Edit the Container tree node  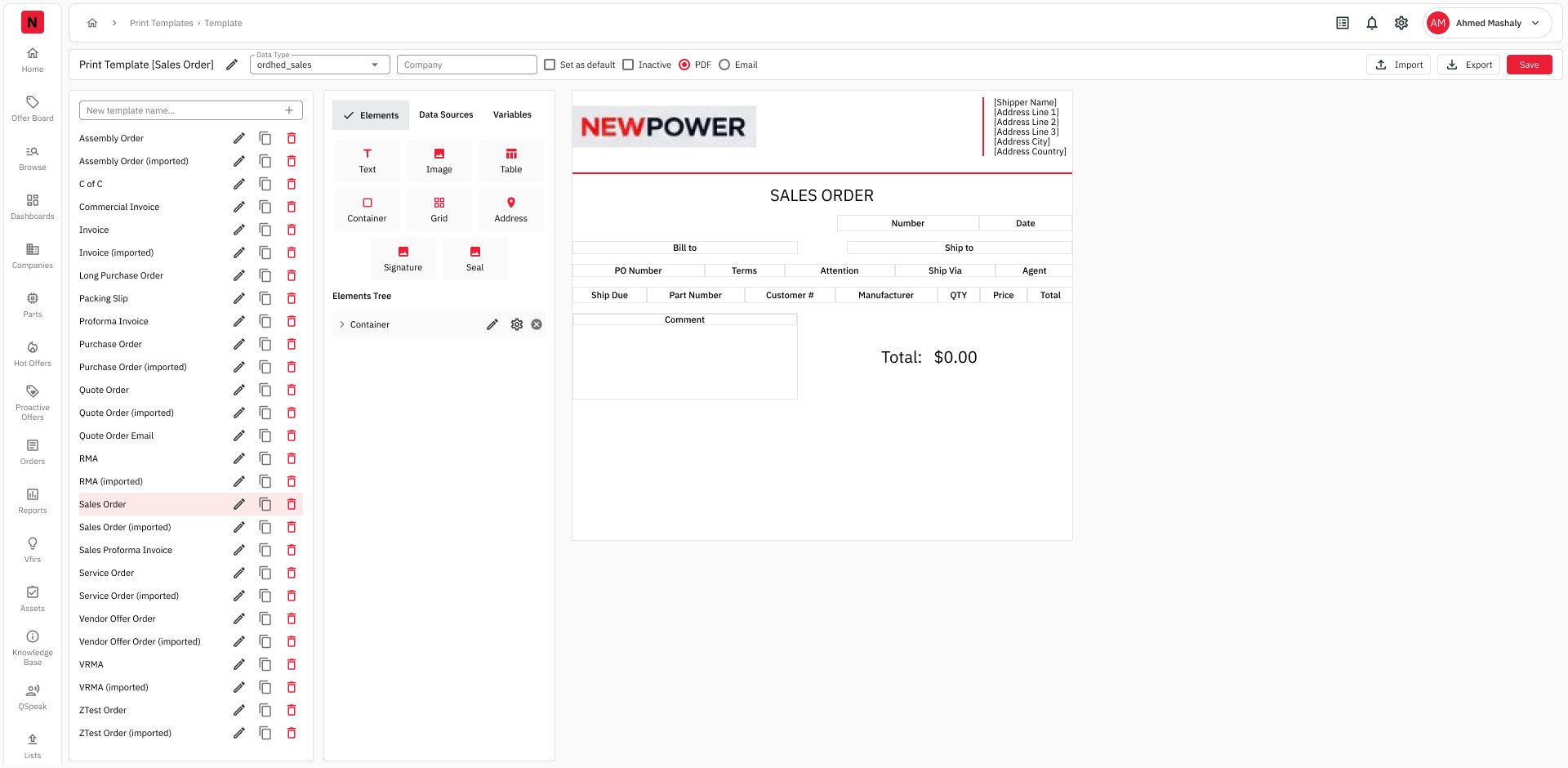coord(492,324)
